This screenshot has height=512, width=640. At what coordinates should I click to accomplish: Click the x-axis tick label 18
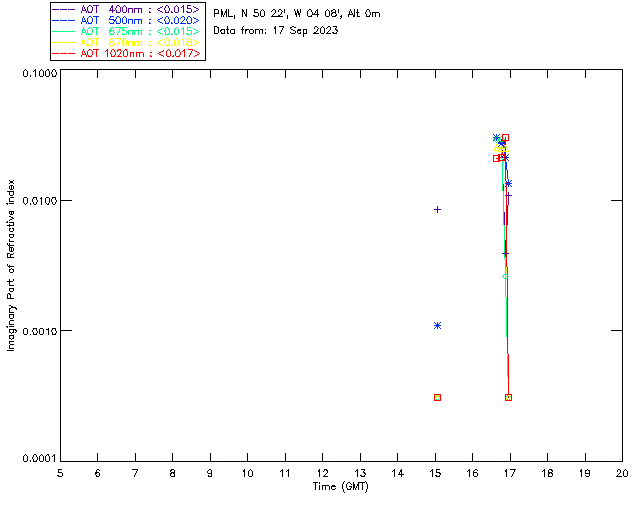tap(547, 473)
